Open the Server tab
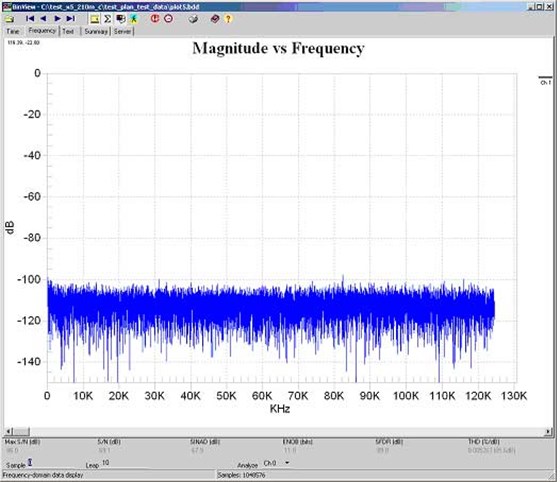 coord(122,31)
